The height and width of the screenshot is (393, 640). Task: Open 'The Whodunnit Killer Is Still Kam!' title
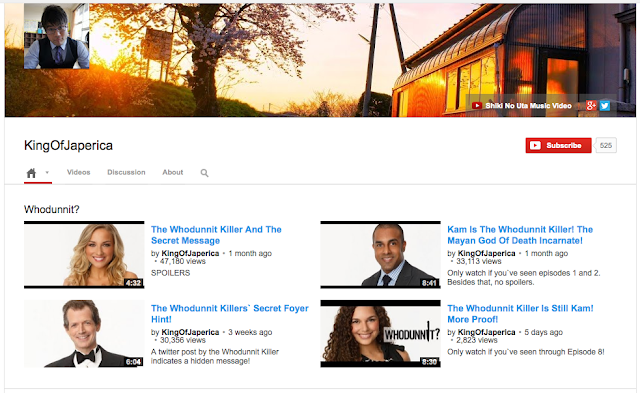pos(520,314)
